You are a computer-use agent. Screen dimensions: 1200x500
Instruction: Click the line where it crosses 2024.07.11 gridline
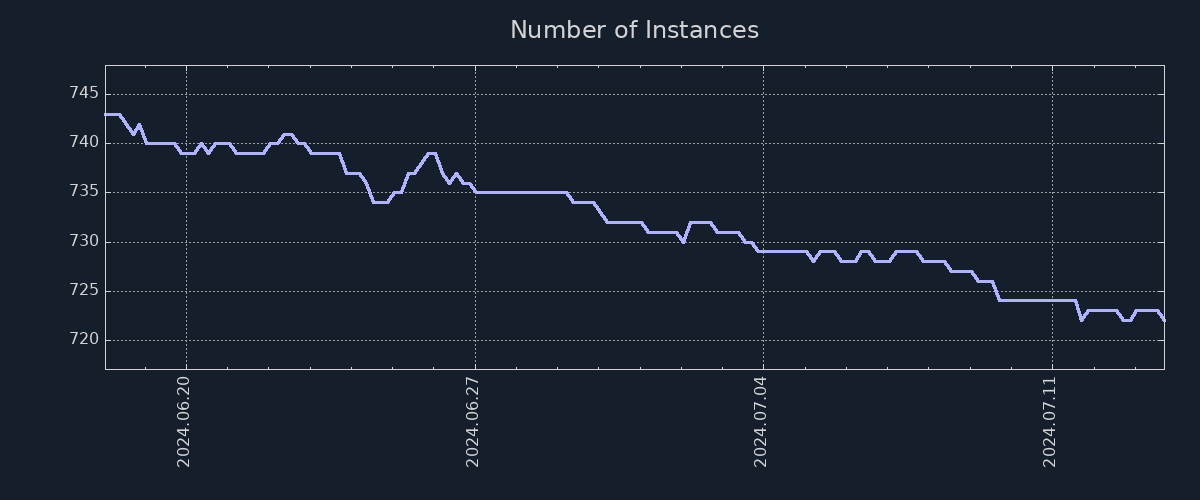(1052, 300)
